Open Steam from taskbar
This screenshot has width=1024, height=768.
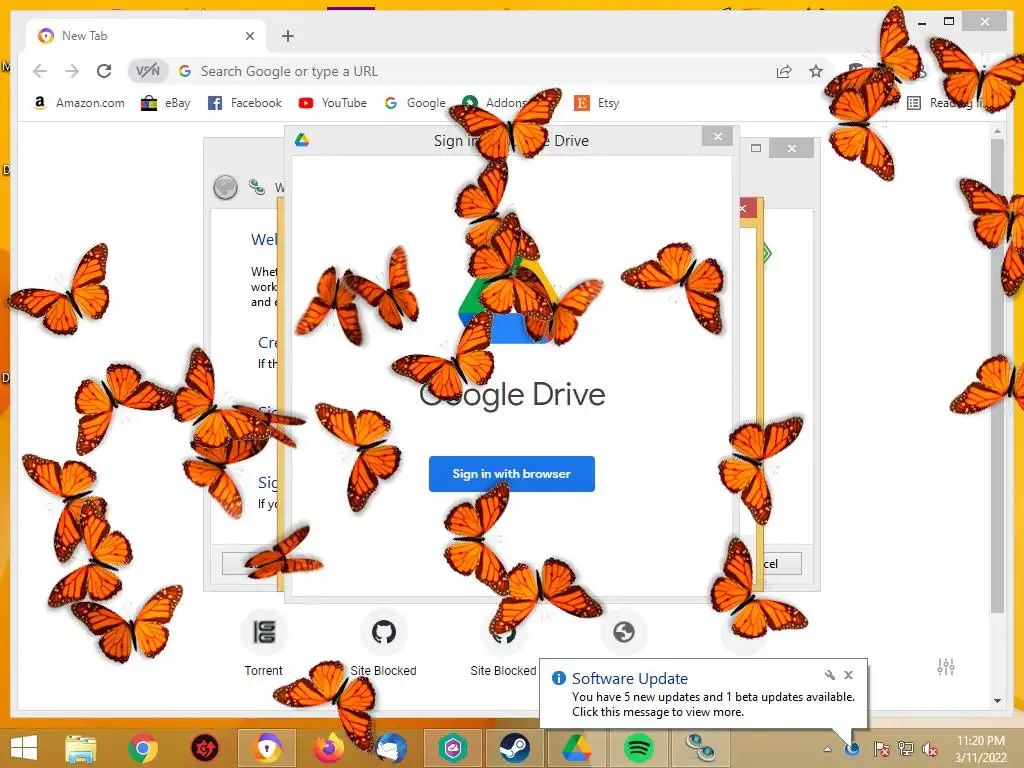[x=515, y=748]
